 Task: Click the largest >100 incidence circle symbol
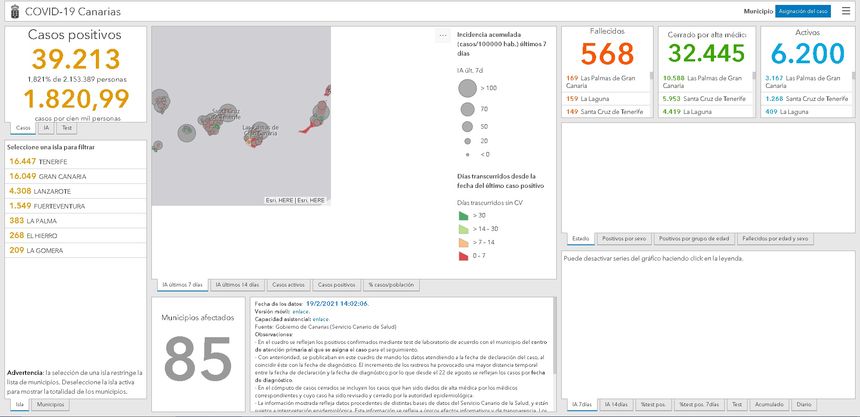click(x=468, y=89)
